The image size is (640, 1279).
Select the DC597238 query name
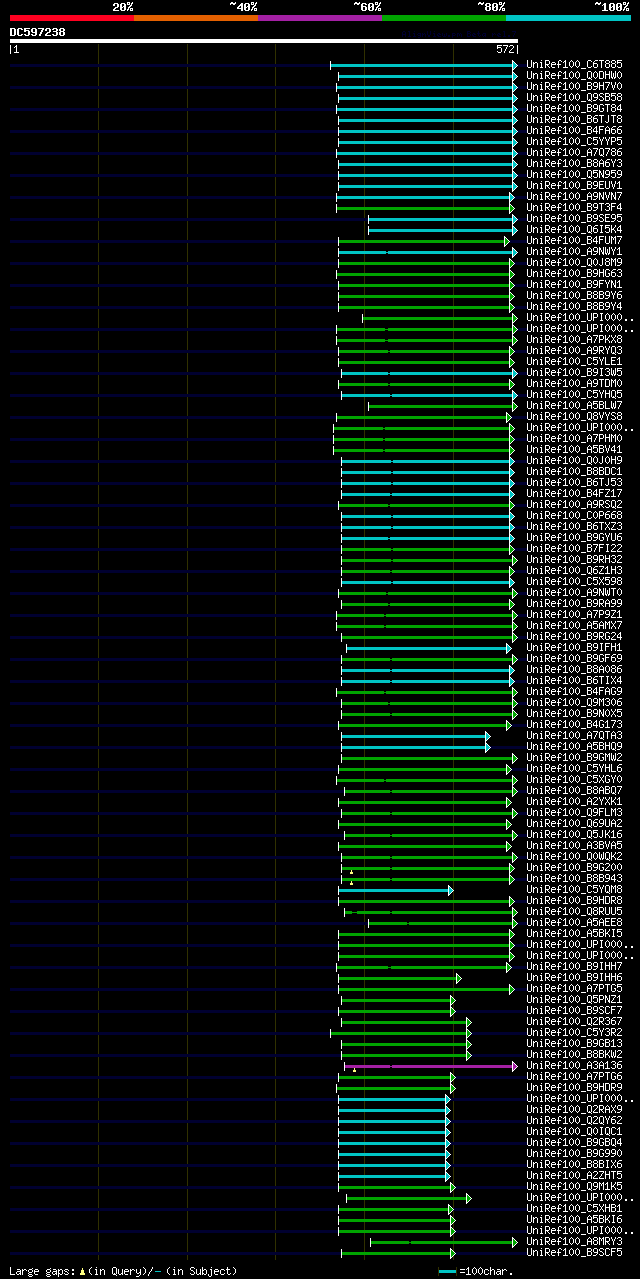pyautogui.click(x=38, y=32)
